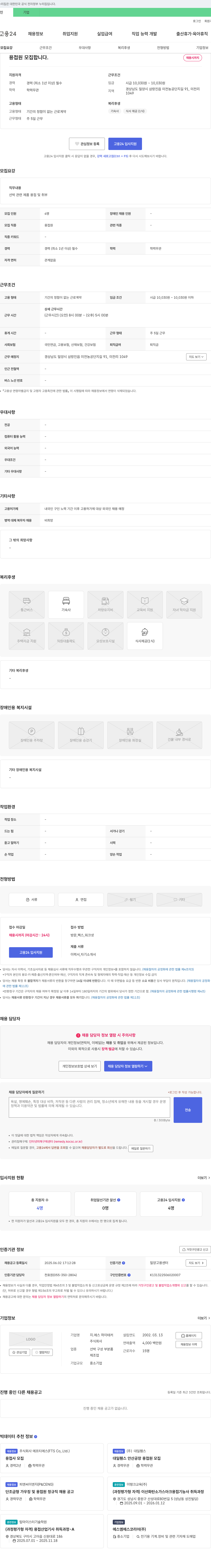The height and width of the screenshot is (1568, 211).
Task: Open 단조금형 가우징 및 용접원 posting
Action: [40, 1492]
